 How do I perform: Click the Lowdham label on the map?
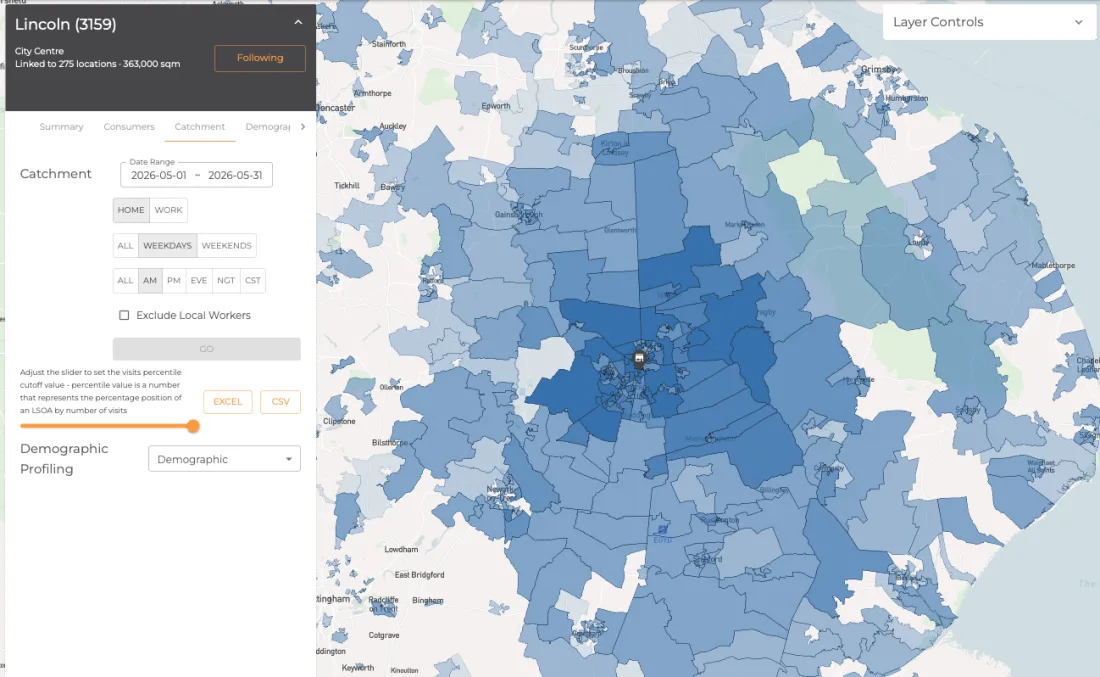coord(401,549)
